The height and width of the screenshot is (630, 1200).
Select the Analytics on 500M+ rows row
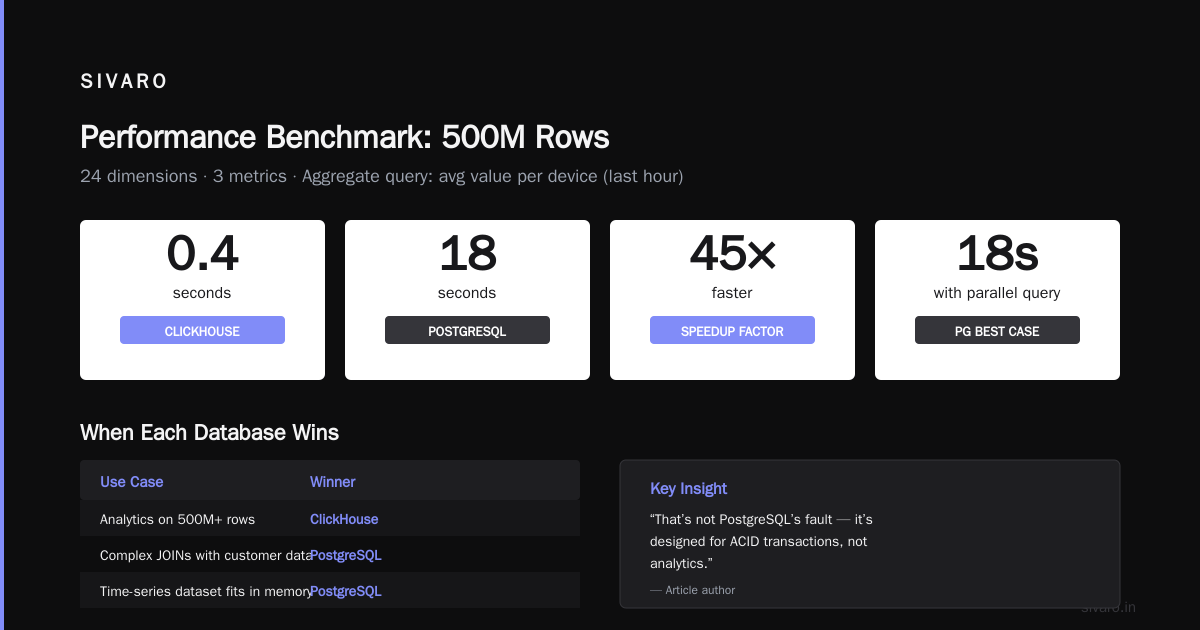click(330, 519)
